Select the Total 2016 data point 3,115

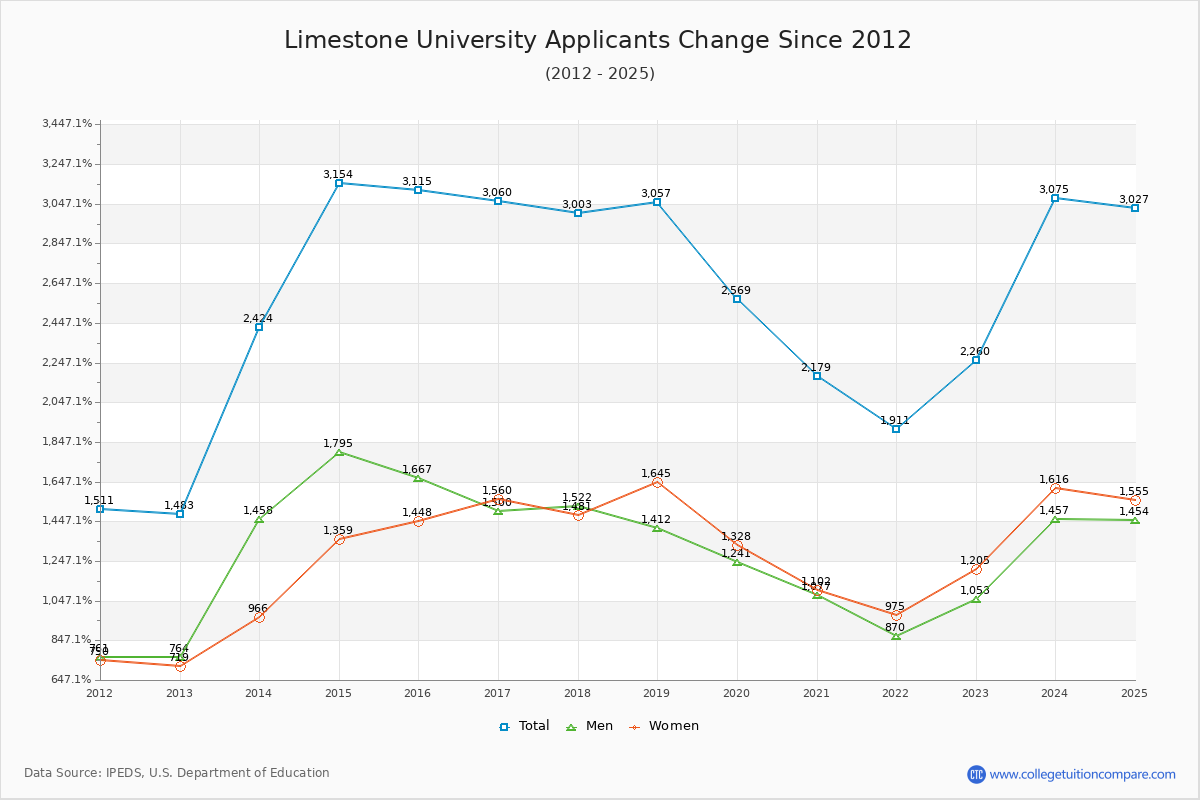point(418,190)
